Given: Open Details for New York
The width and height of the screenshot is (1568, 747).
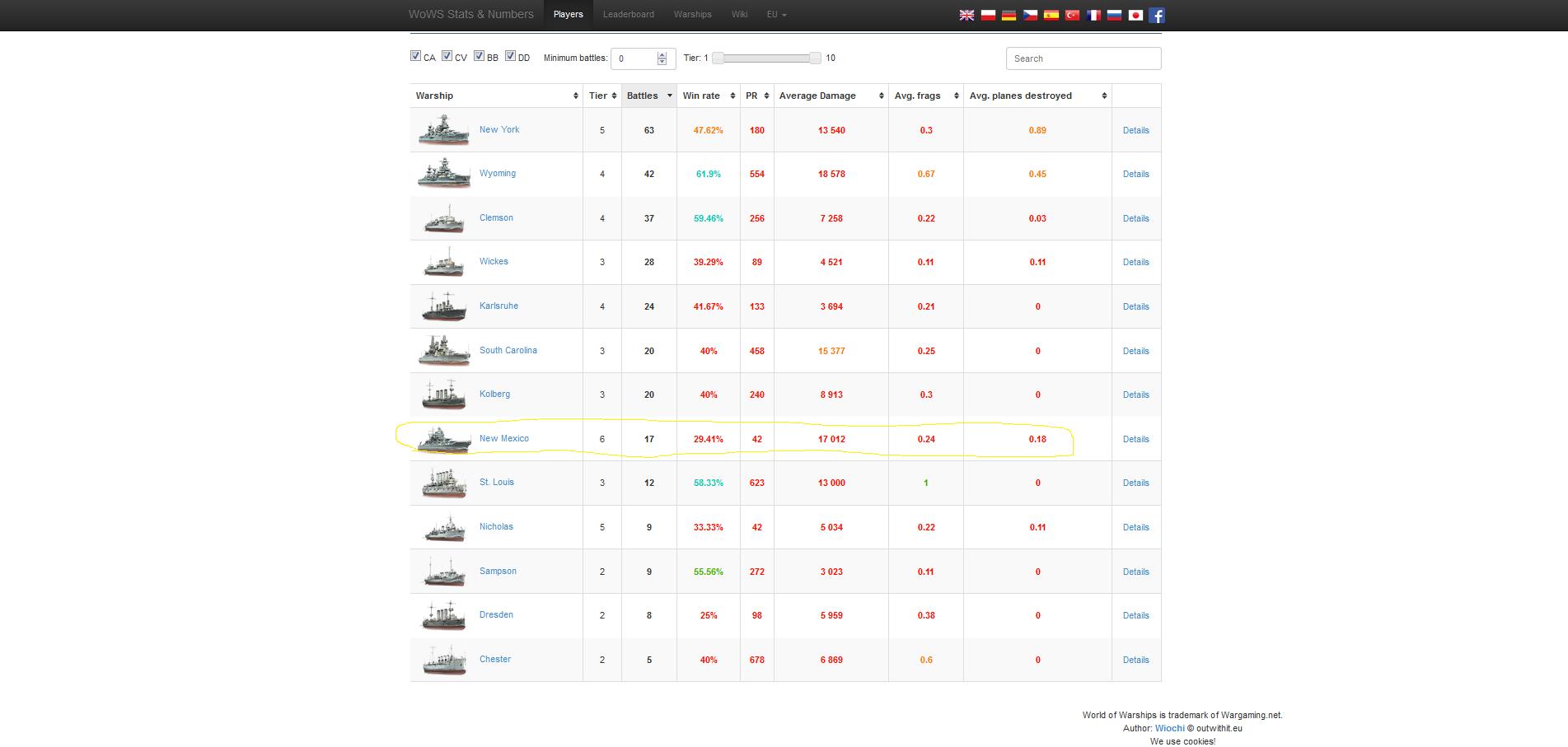Looking at the screenshot, I should pyautogui.click(x=1135, y=130).
